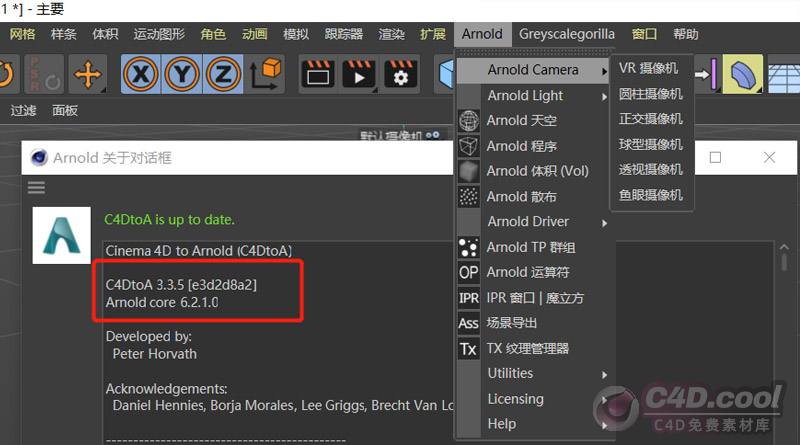The height and width of the screenshot is (445, 800).
Task: Click the Cinema 4D icon in dialog title
Action: 39,158
